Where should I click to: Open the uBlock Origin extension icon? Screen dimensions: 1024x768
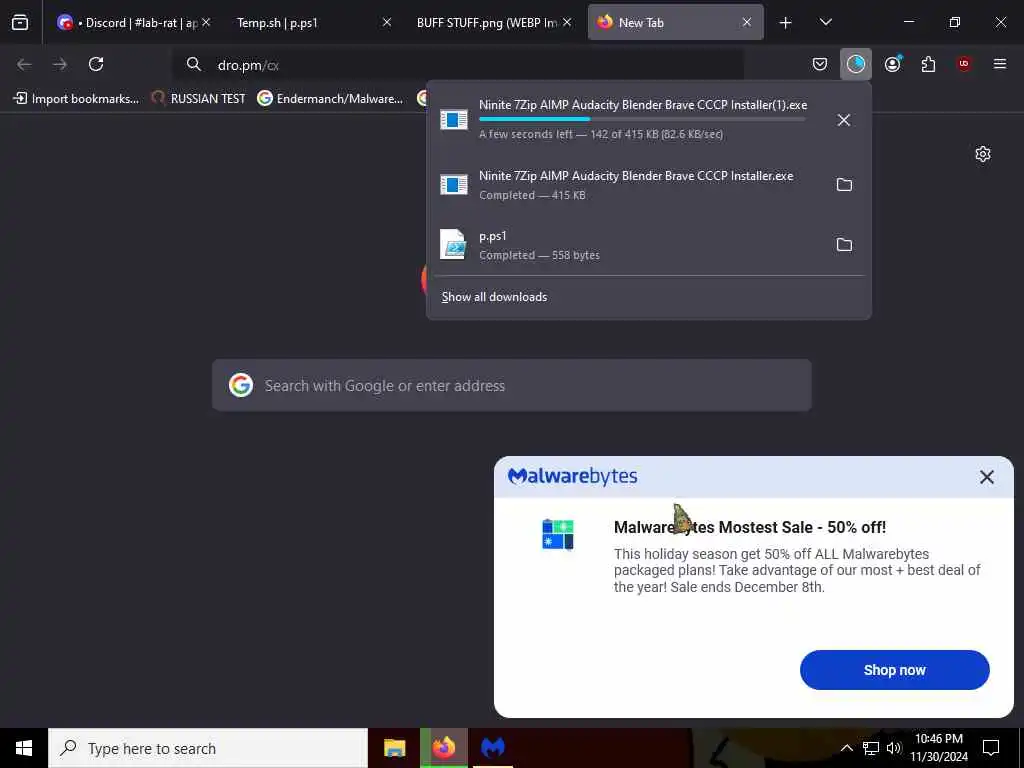click(x=964, y=64)
